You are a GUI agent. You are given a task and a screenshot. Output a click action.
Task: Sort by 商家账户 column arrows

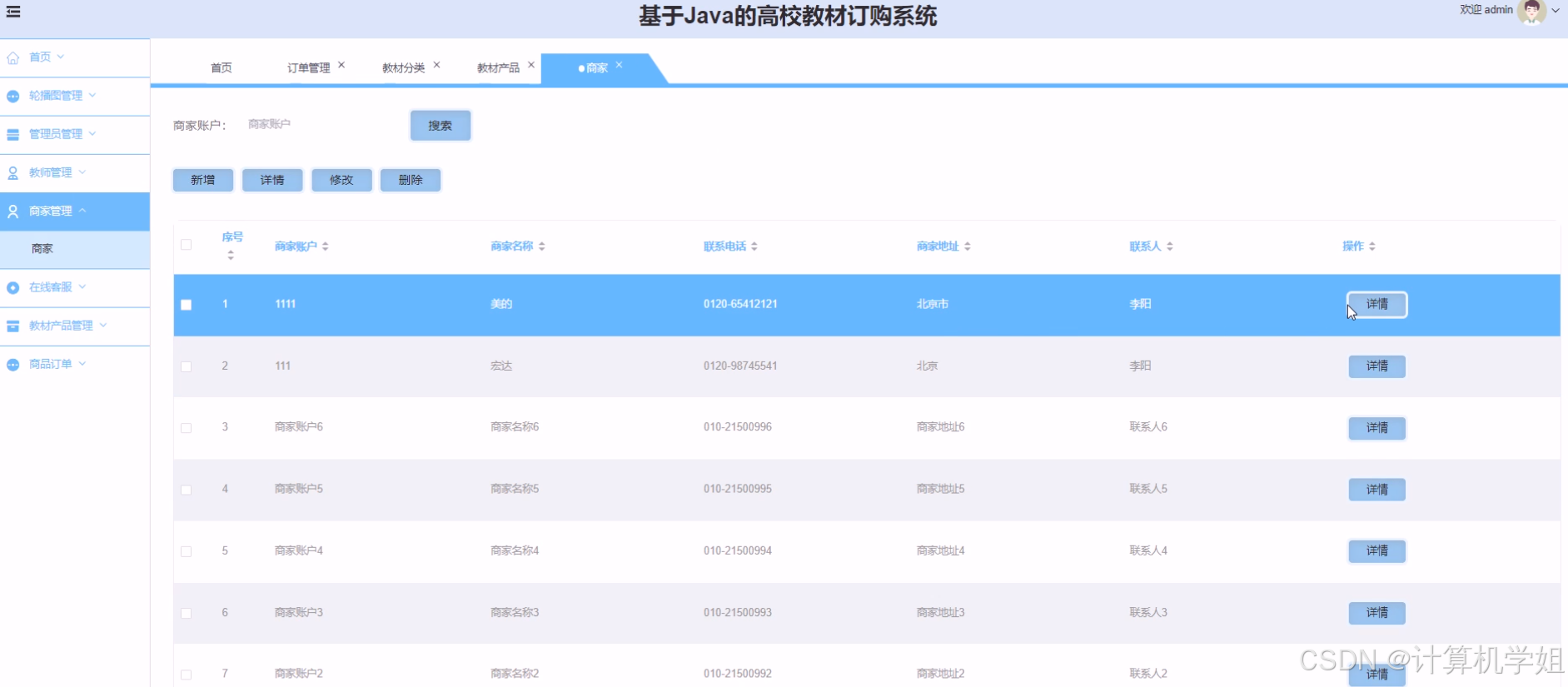(x=326, y=246)
